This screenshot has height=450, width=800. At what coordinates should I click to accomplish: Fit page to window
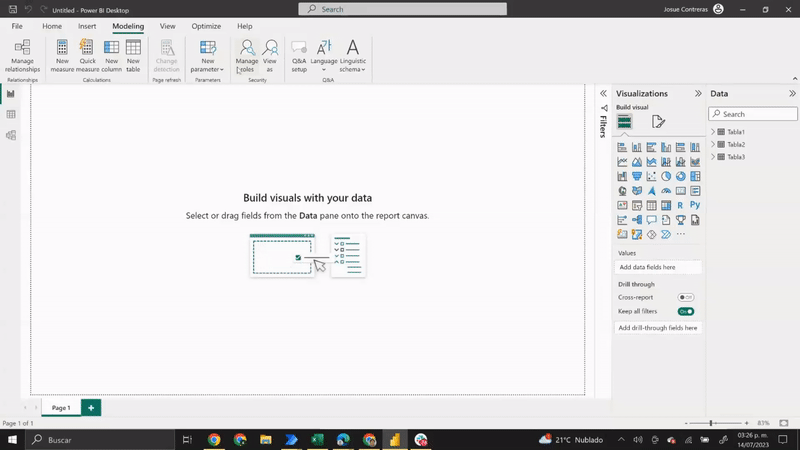click(784, 423)
